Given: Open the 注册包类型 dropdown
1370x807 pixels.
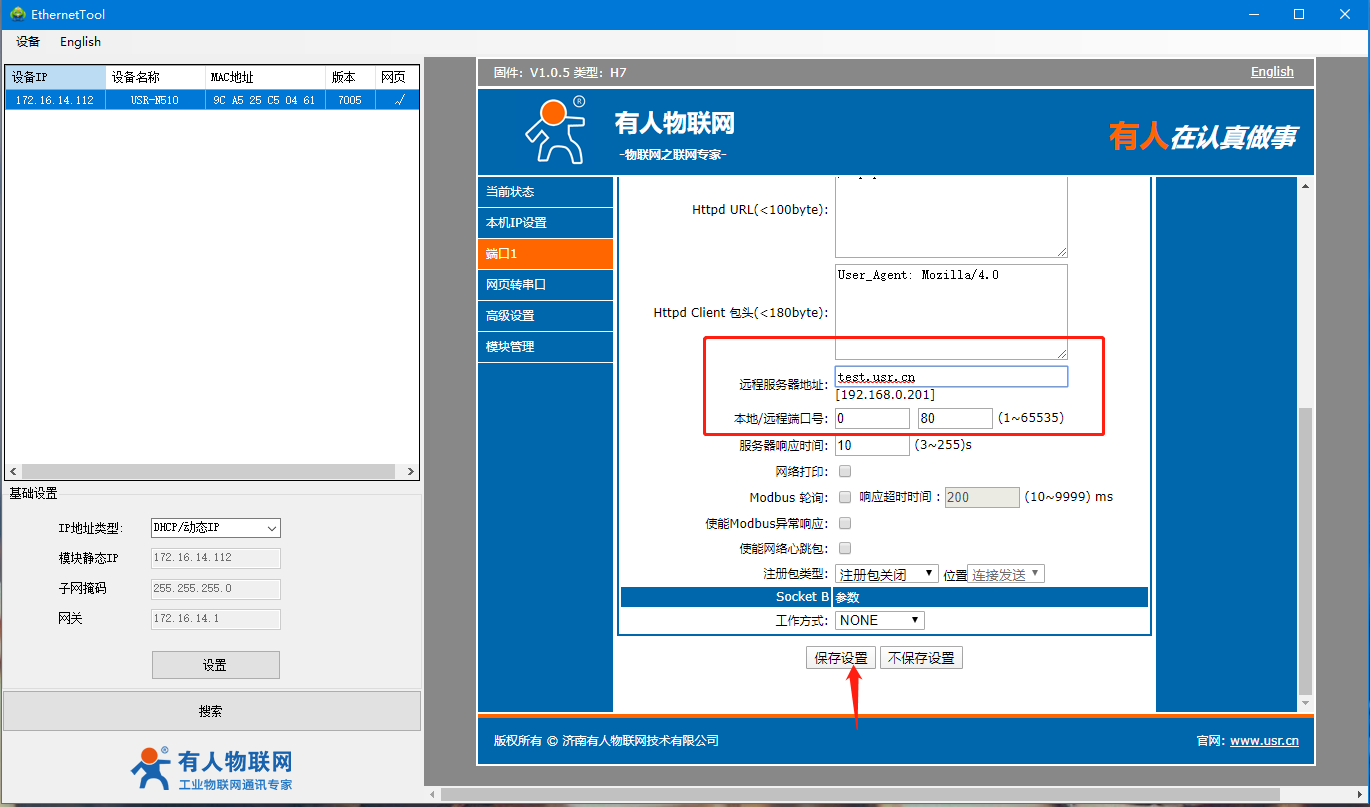Looking at the screenshot, I should pos(886,574).
